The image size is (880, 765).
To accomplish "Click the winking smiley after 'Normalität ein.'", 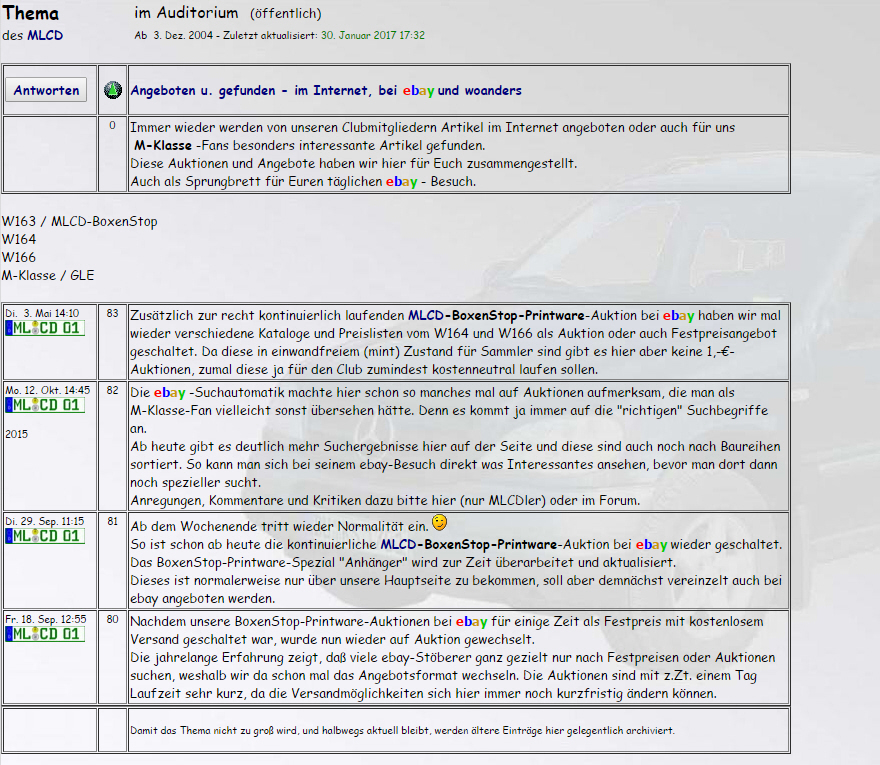I will 439,523.
